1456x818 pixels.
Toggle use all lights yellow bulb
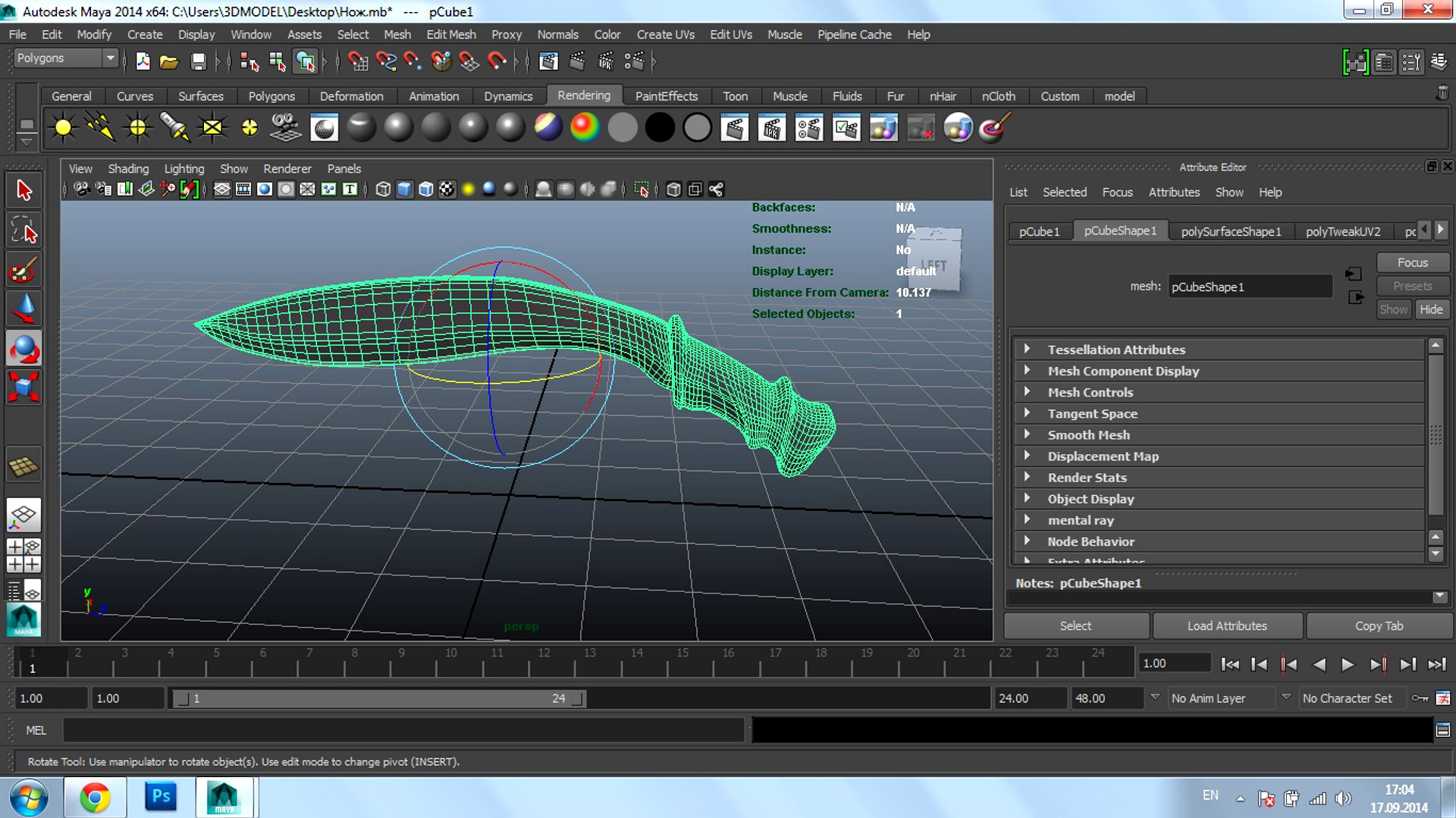468,190
